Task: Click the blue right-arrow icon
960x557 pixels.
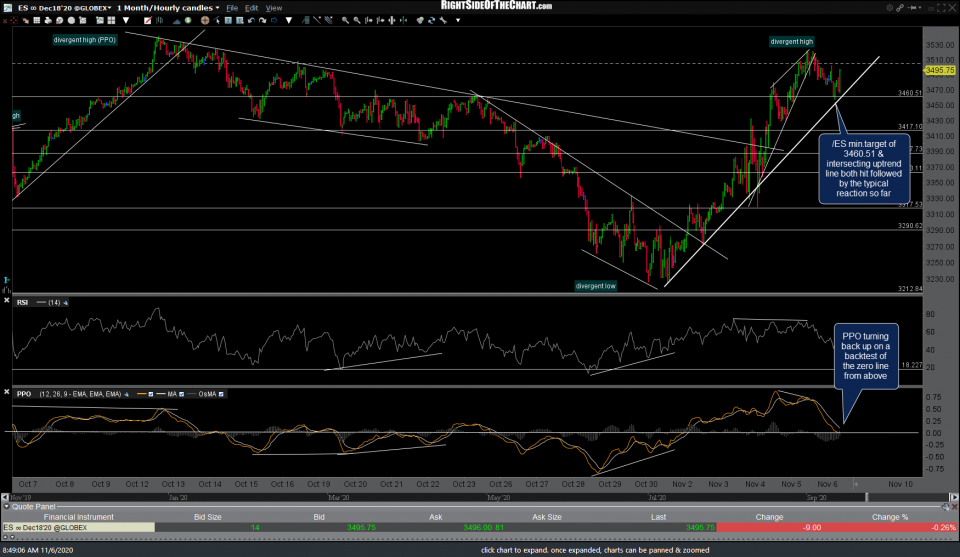Action: tap(274, 20)
